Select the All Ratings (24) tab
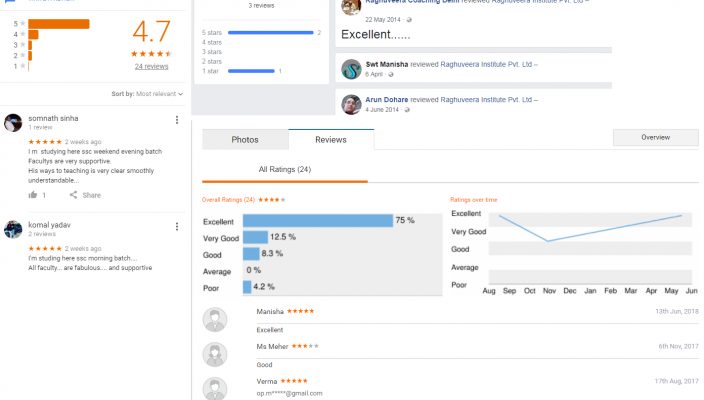This screenshot has width=704, height=400. [x=285, y=170]
